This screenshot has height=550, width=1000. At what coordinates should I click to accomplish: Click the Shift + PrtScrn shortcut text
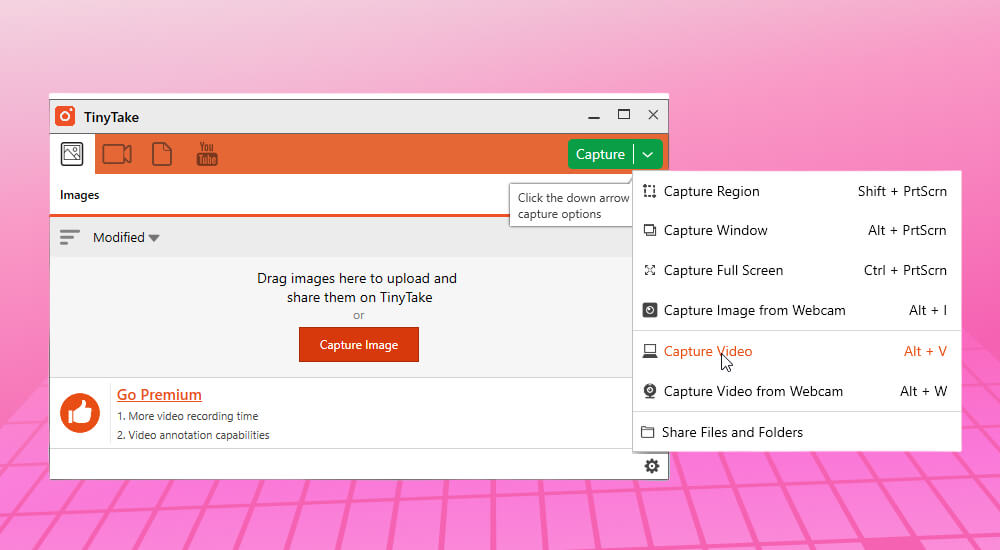(x=902, y=191)
